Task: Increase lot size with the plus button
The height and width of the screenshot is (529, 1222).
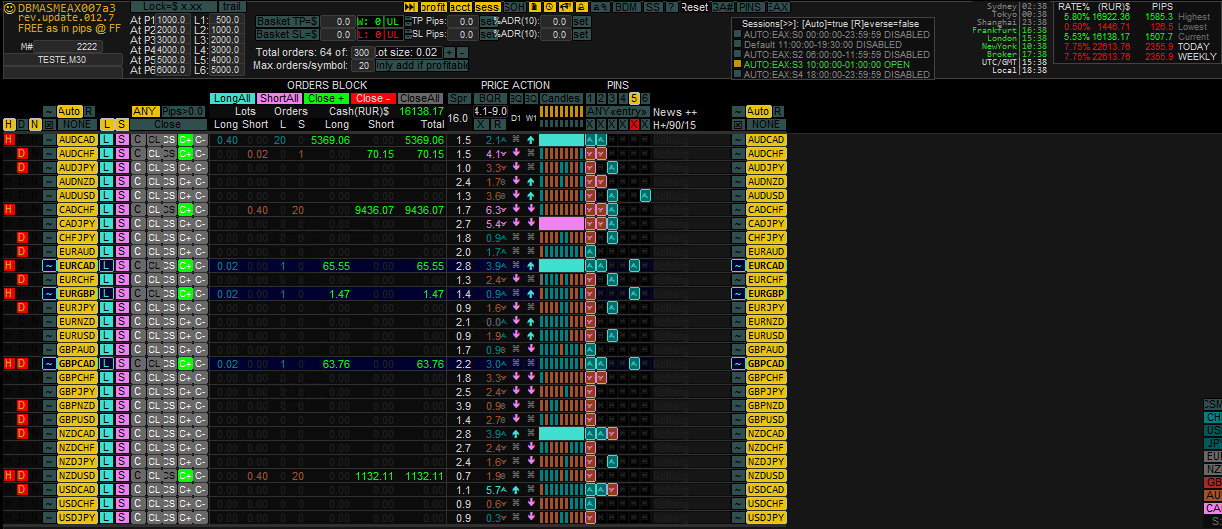Action: click(x=450, y=52)
